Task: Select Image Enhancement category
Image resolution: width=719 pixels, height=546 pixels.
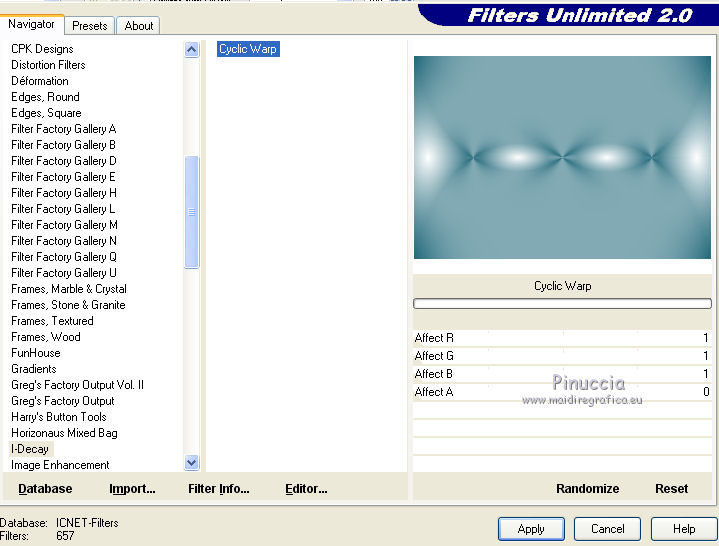Action: (60, 465)
